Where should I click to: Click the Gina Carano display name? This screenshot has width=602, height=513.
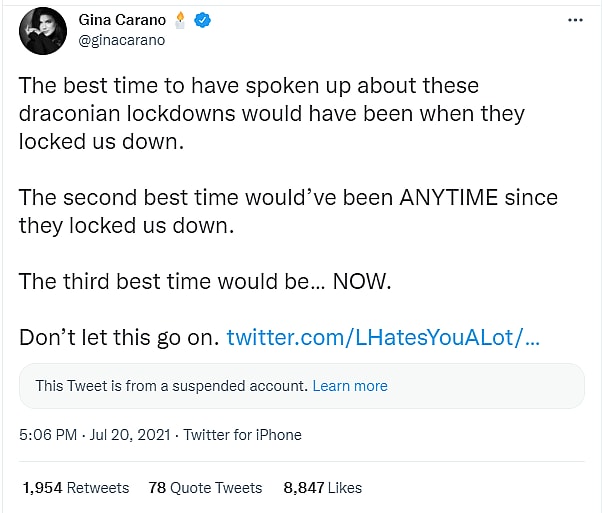coord(123,21)
